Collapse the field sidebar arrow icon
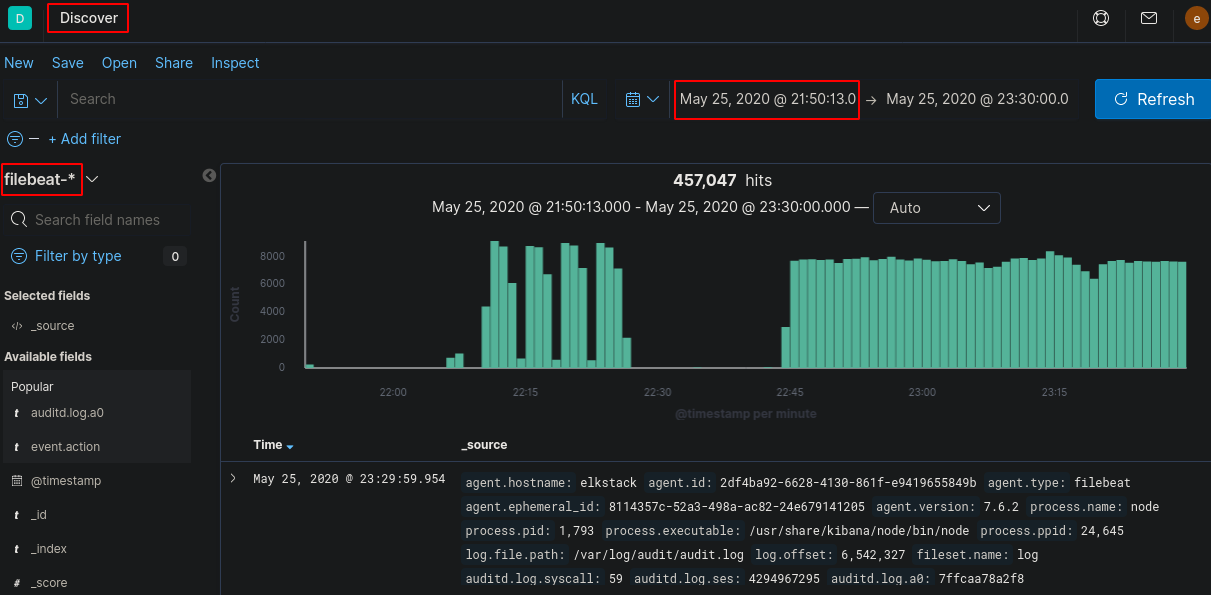The width and height of the screenshot is (1211, 595). point(209,176)
